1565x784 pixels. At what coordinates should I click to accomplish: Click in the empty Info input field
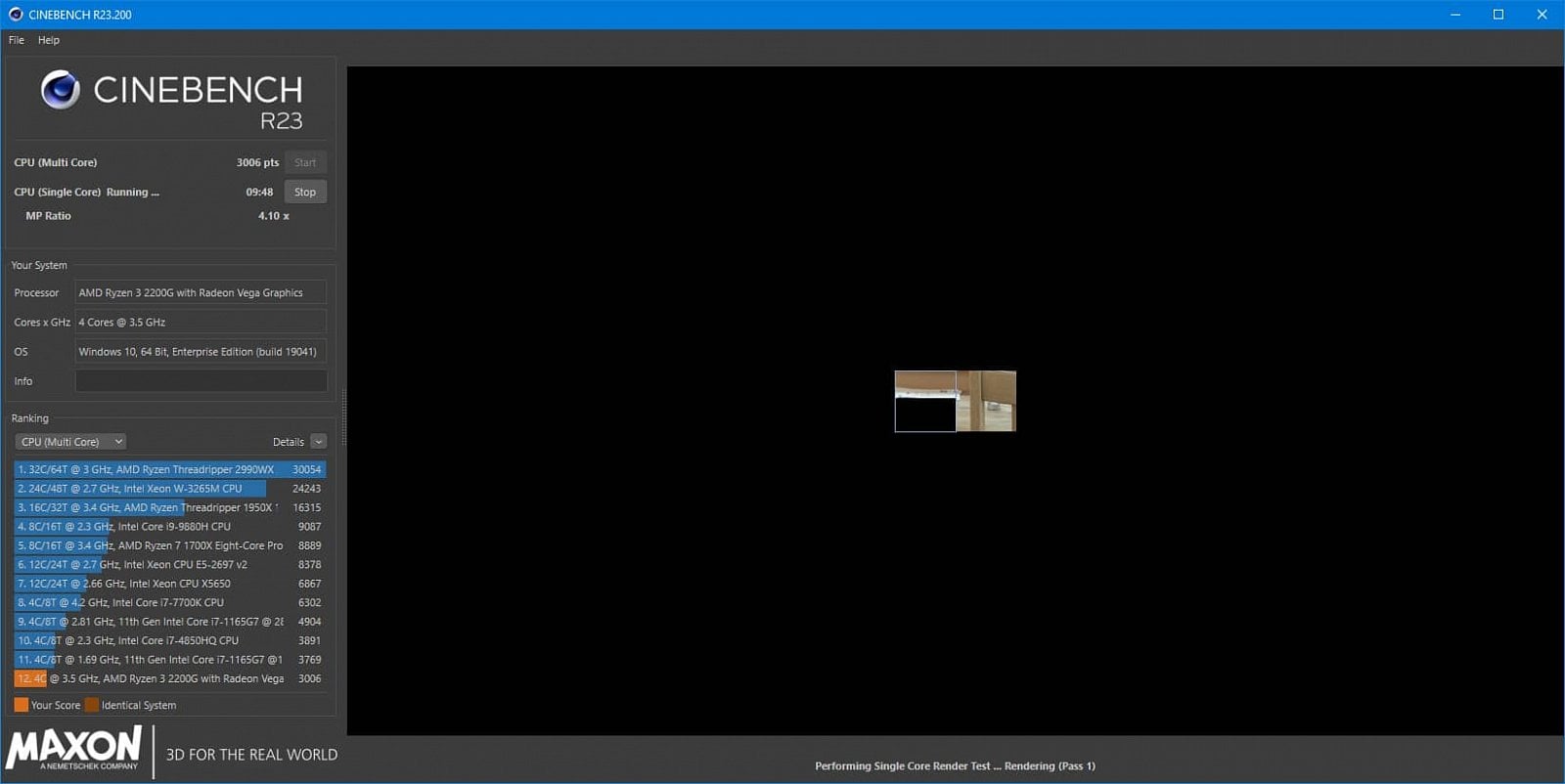(x=201, y=380)
